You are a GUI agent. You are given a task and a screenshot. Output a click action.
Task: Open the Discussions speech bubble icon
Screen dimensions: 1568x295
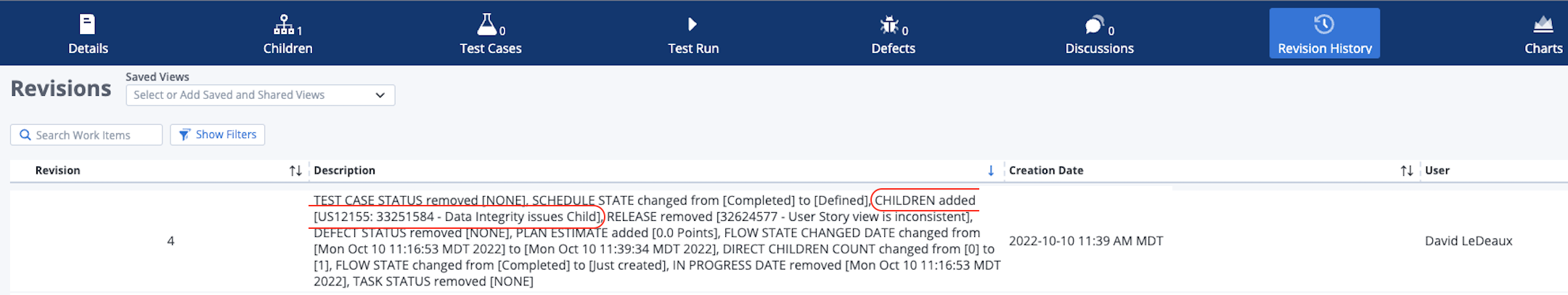[1094, 25]
